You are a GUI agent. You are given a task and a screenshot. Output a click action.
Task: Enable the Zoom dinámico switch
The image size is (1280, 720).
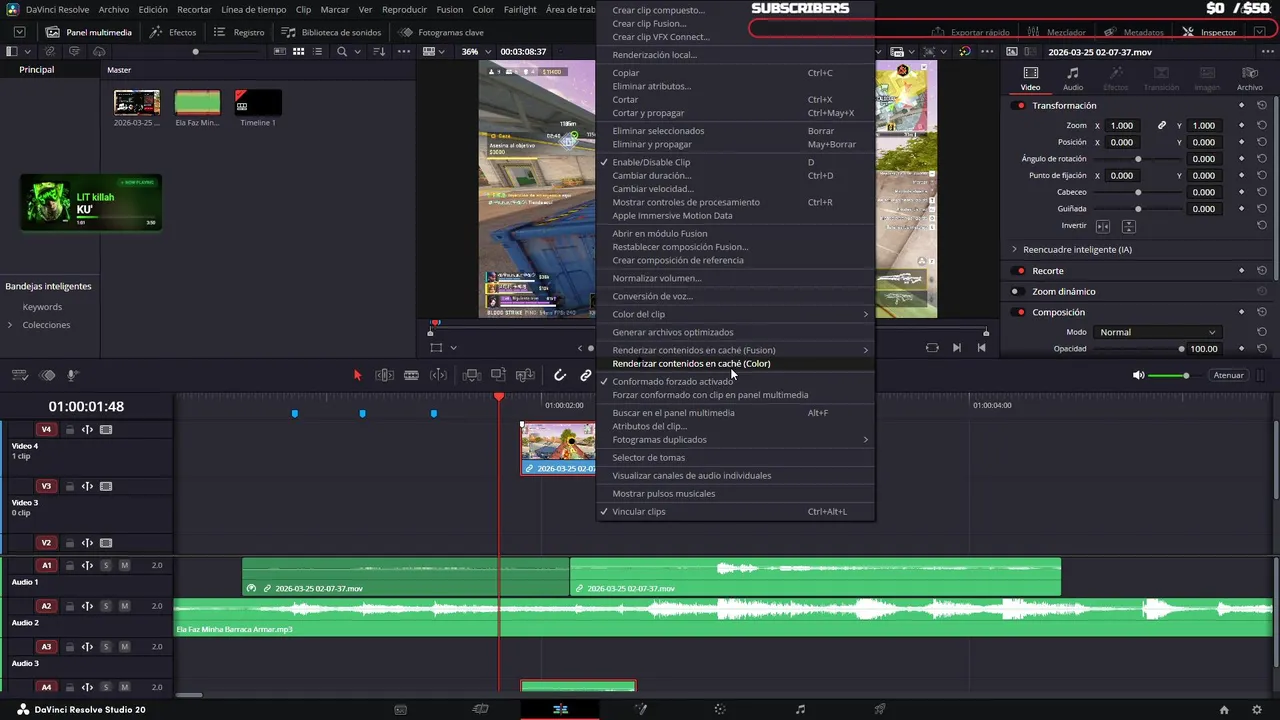tap(1019, 292)
